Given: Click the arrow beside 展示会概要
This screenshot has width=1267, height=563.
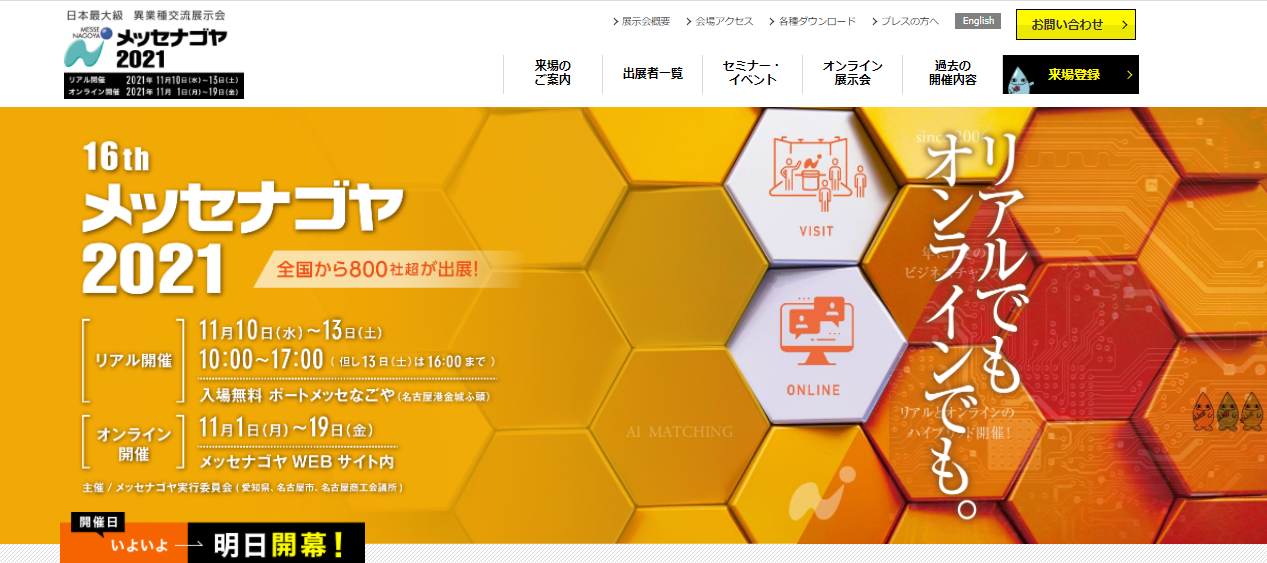Looking at the screenshot, I should [x=615, y=22].
